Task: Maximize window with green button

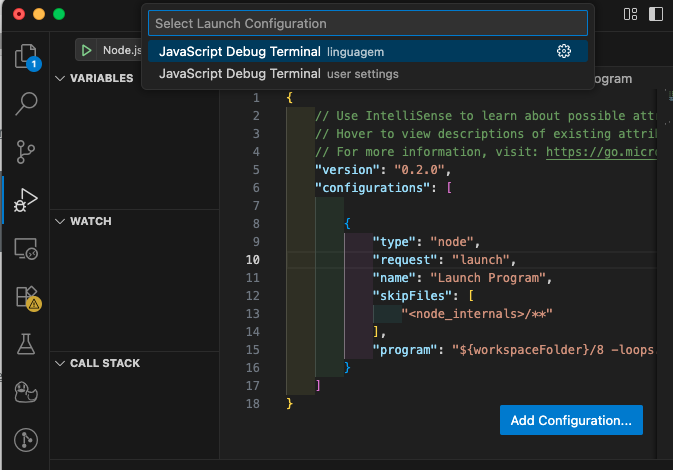Action: pos(59,14)
